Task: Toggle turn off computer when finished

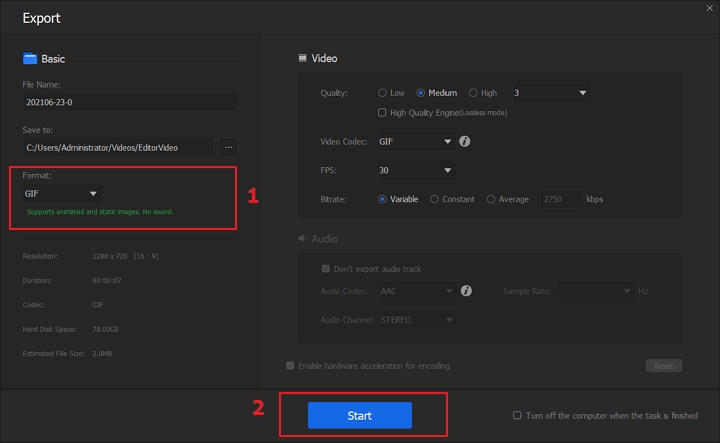Action: coord(516,415)
